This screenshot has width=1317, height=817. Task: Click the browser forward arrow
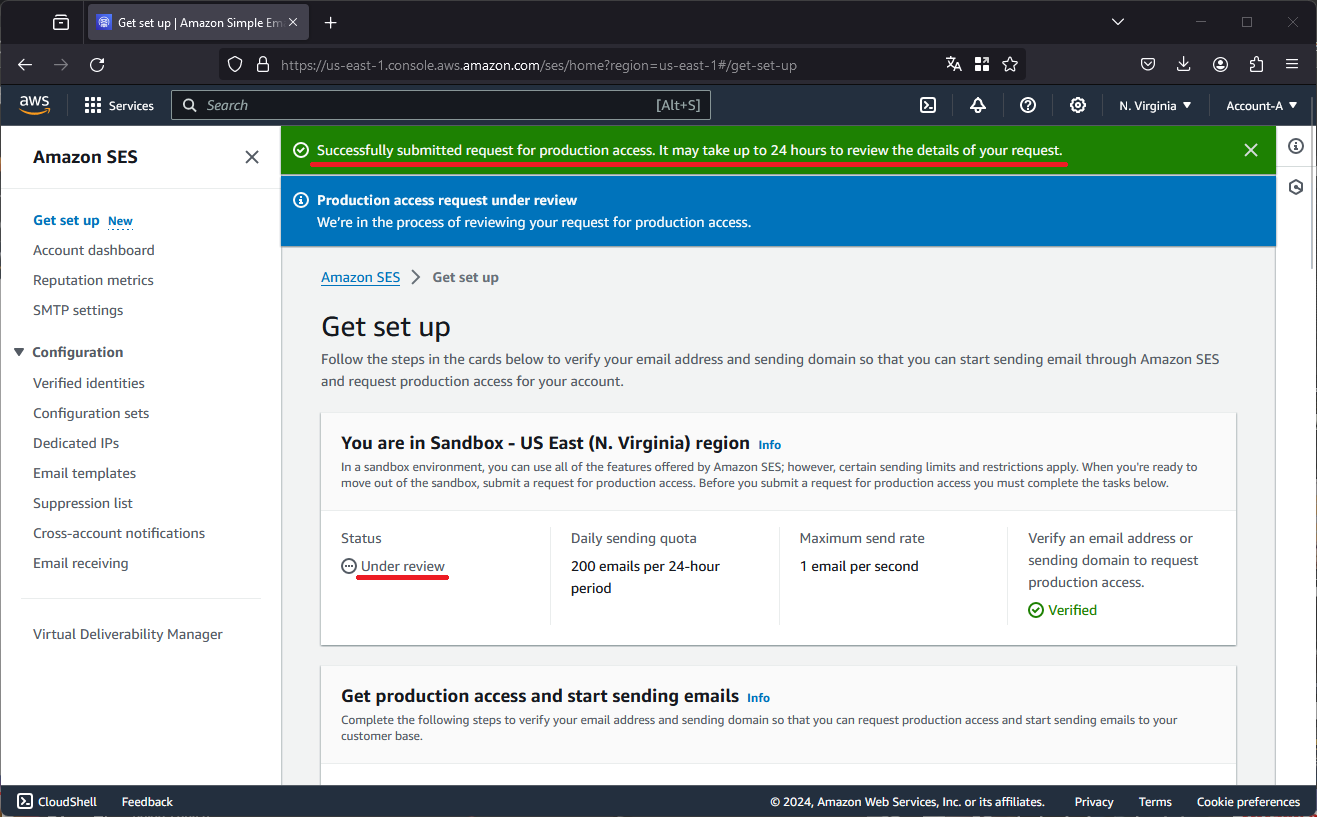point(61,64)
